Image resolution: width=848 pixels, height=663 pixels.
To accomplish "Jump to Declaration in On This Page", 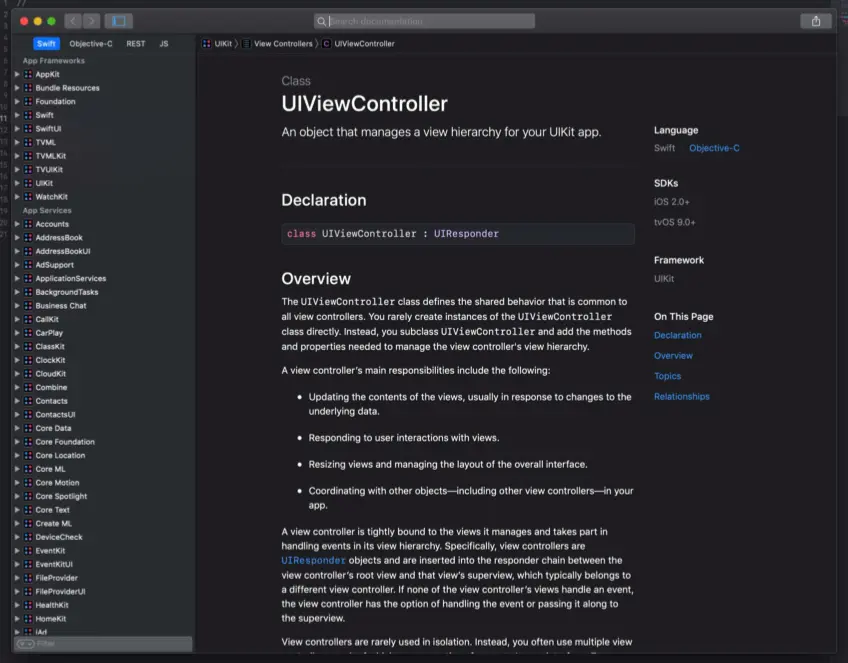I will point(678,335).
